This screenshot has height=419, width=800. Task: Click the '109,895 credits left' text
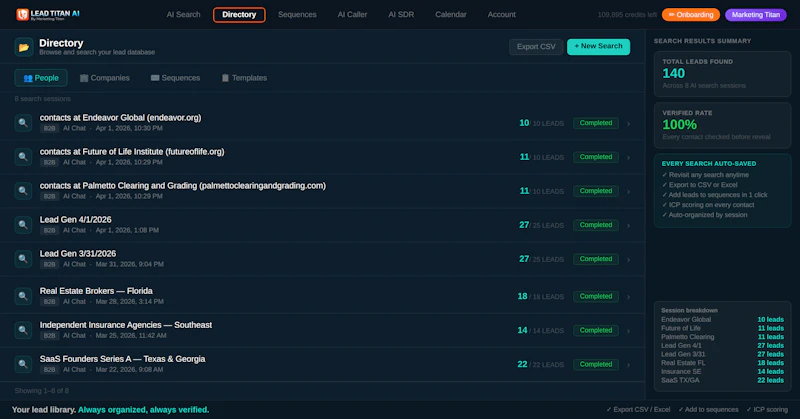pos(627,15)
